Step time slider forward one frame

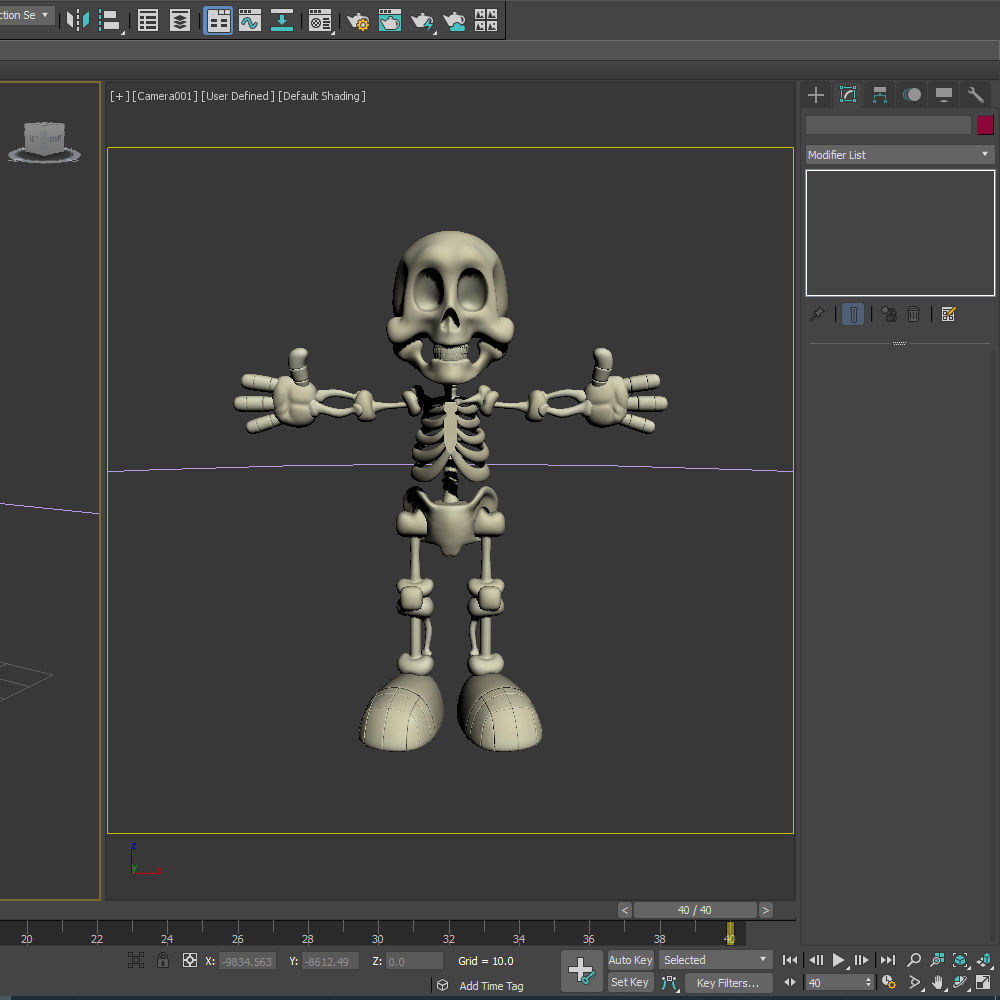click(766, 910)
